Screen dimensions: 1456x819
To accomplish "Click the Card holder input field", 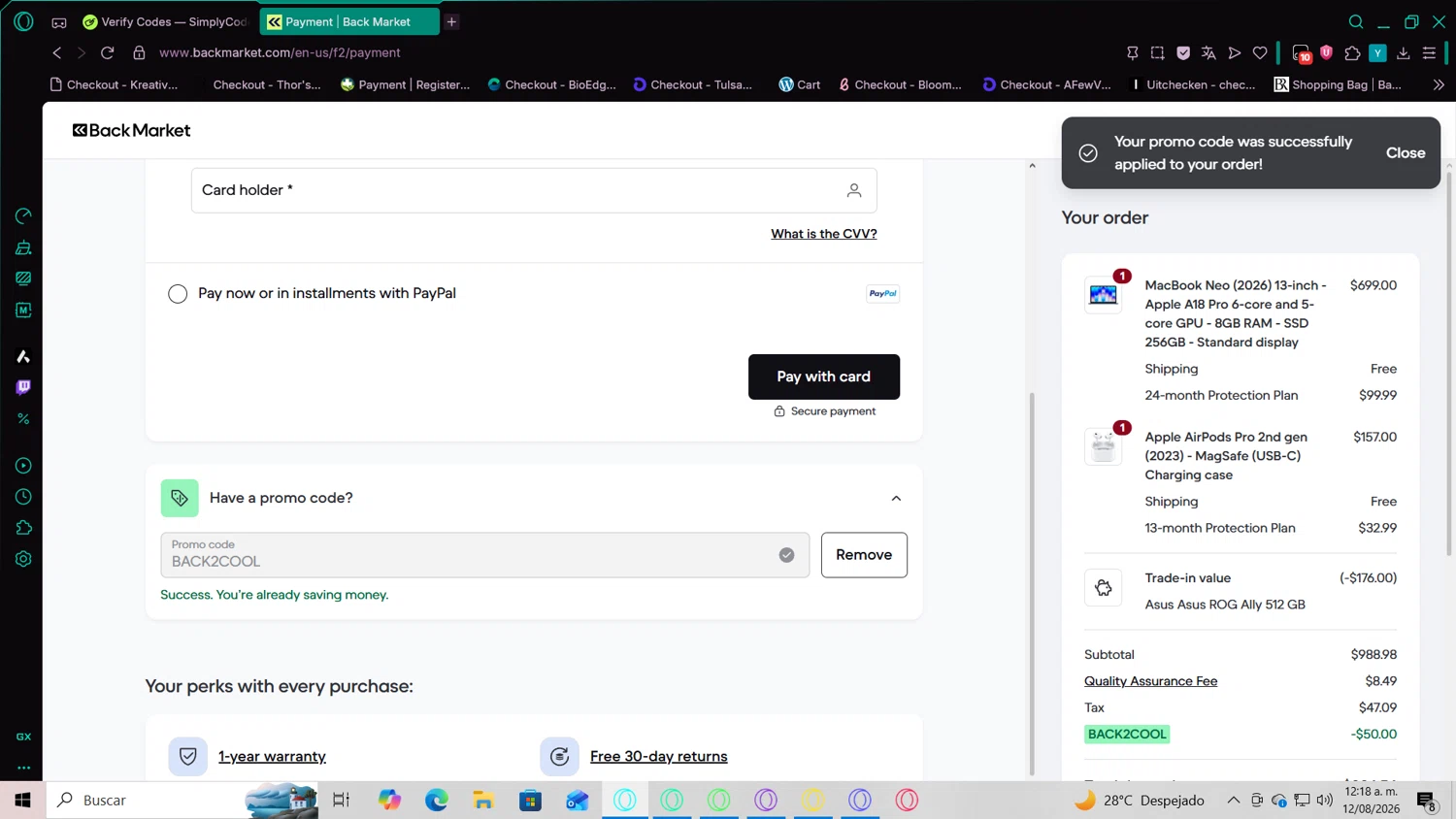I will point(534,190).
